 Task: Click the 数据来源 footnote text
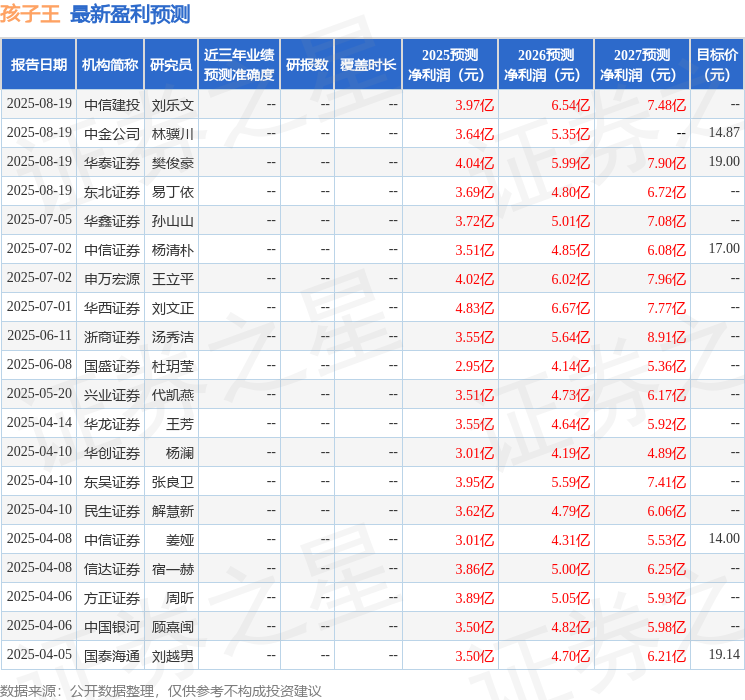click(x=161, y=691)
